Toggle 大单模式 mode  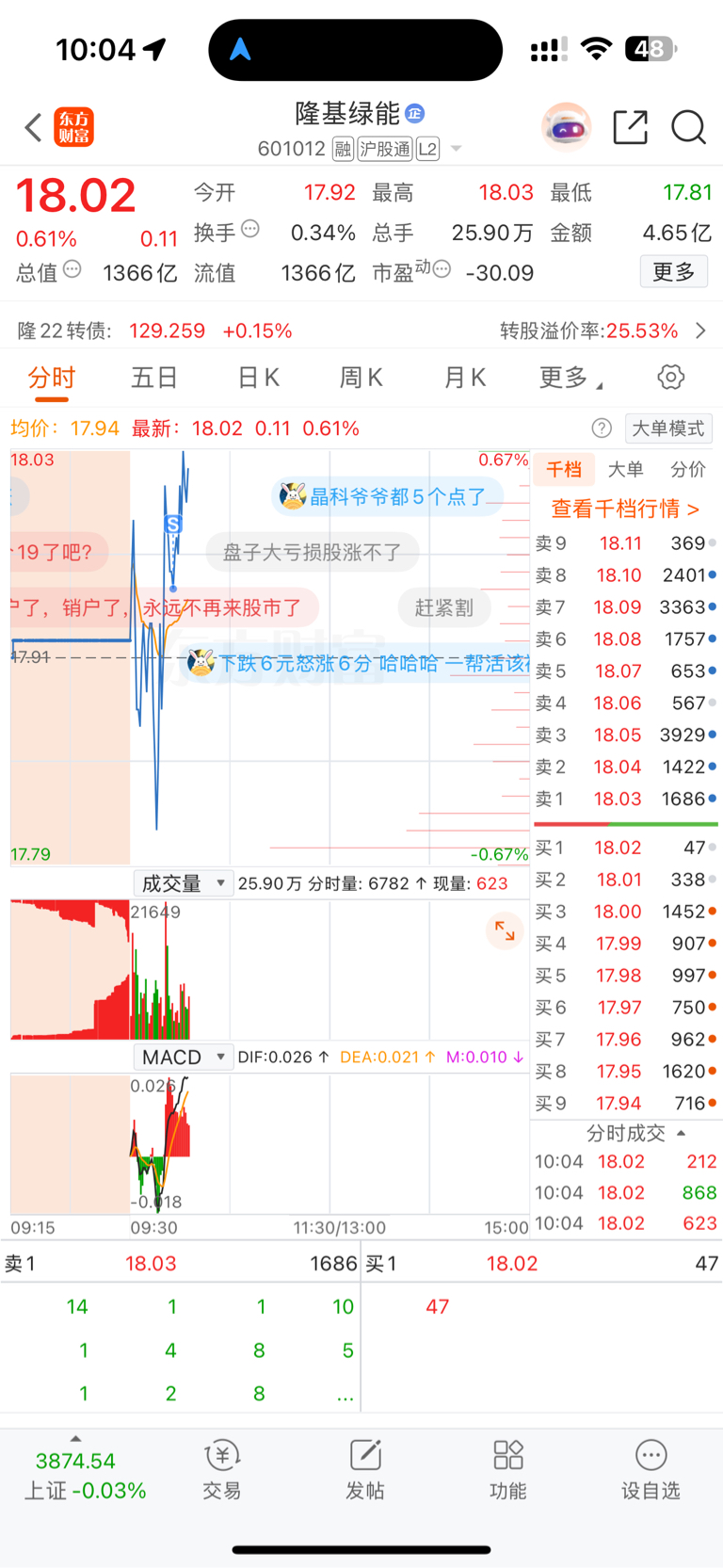tap(668, 428)
